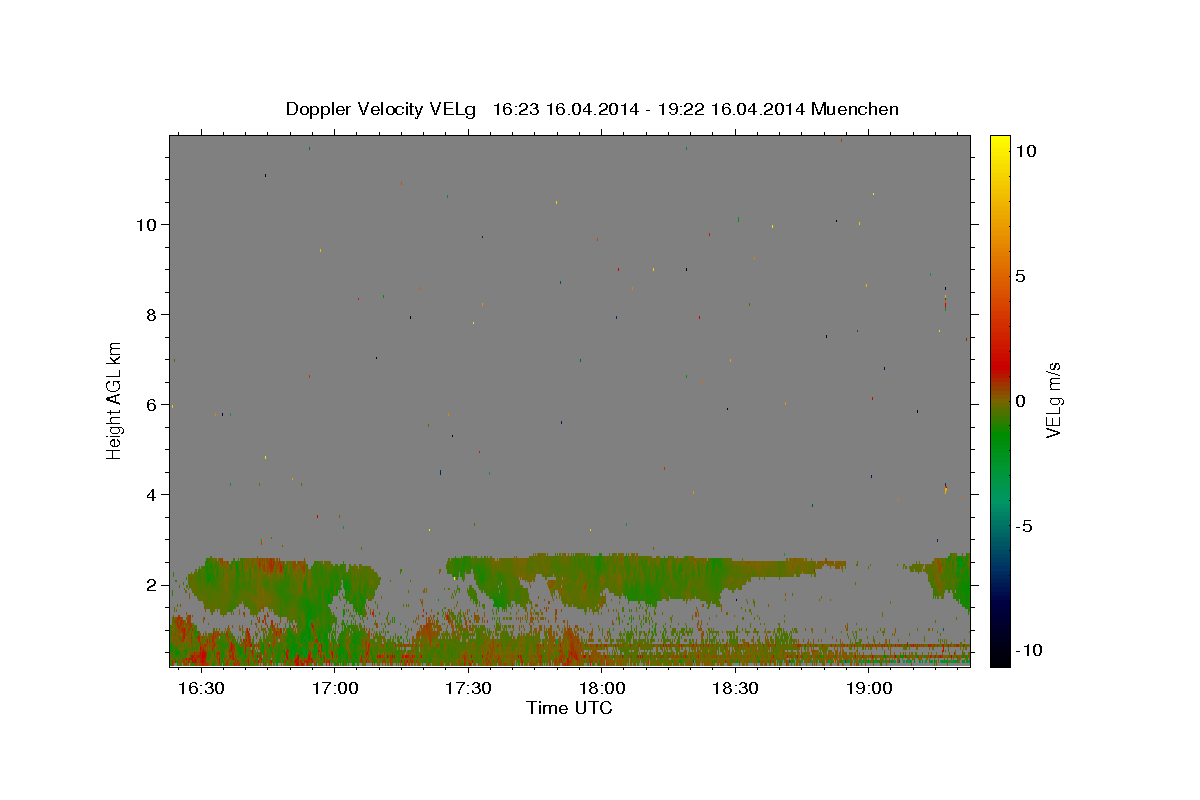This screenshot has height=800, width=1200.
Task: Click the yellow top of the colorbar
Action: (x=999, y=141)
